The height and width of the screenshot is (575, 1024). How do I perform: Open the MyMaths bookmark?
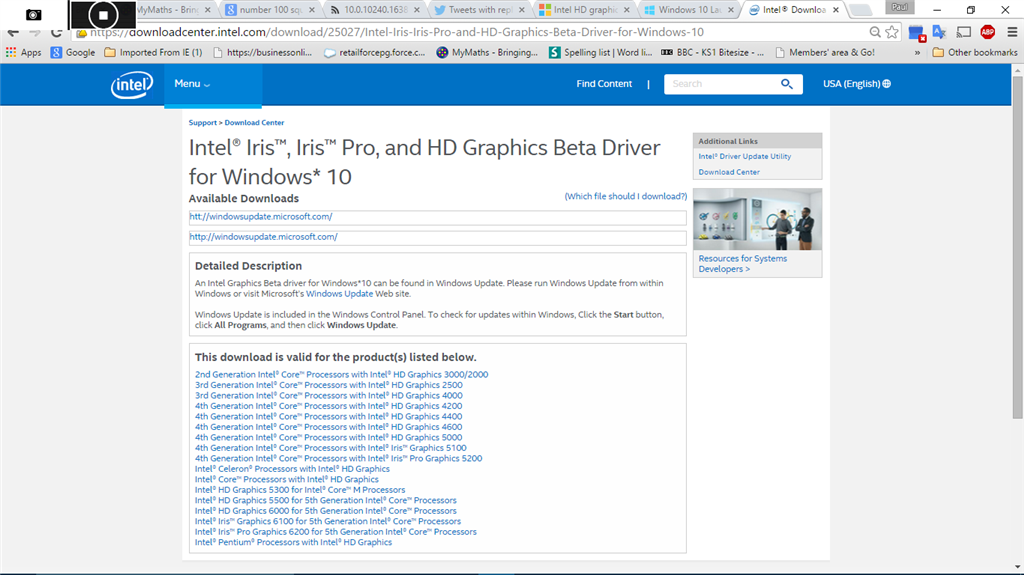487,52
